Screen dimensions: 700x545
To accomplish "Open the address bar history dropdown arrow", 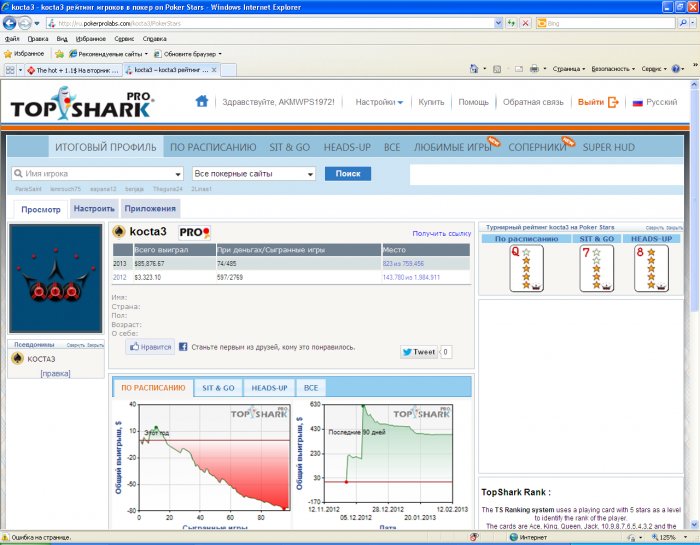I will (498, 23).
